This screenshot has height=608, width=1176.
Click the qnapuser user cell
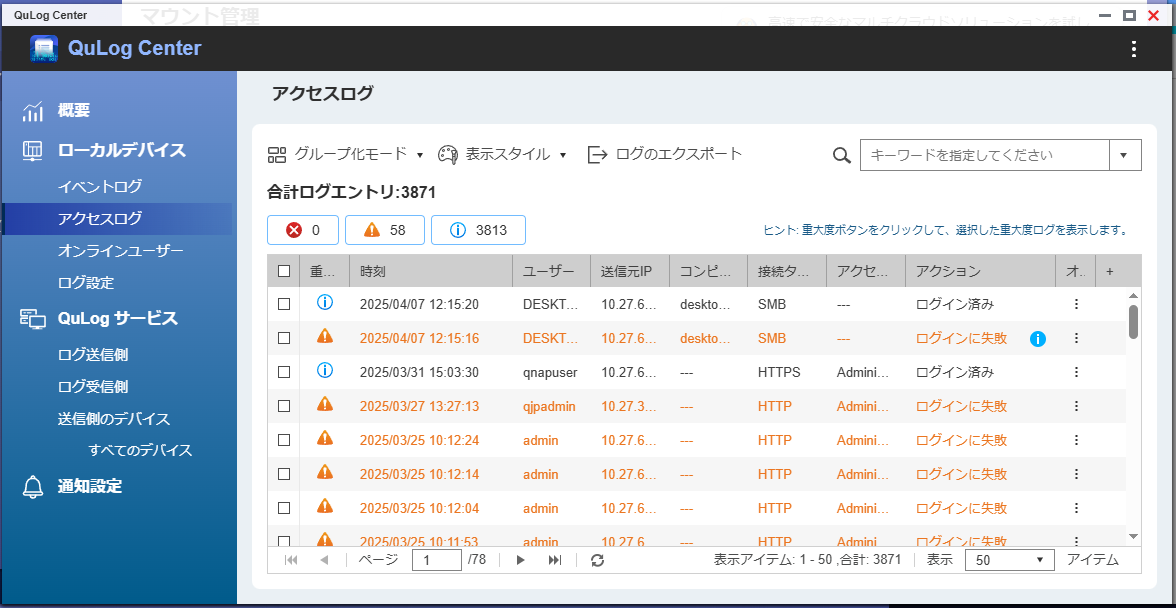point(550,373)
